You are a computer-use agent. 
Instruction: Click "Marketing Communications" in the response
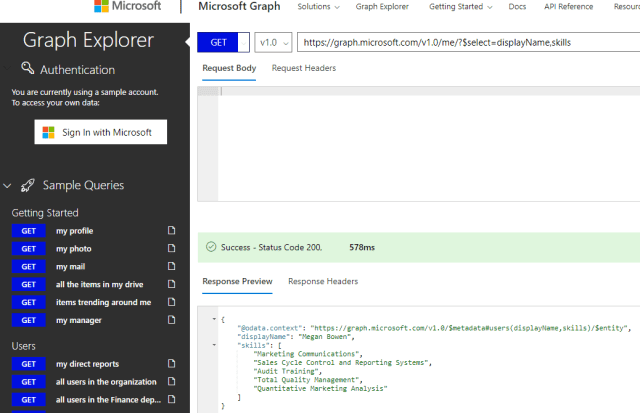click(306, 354)
